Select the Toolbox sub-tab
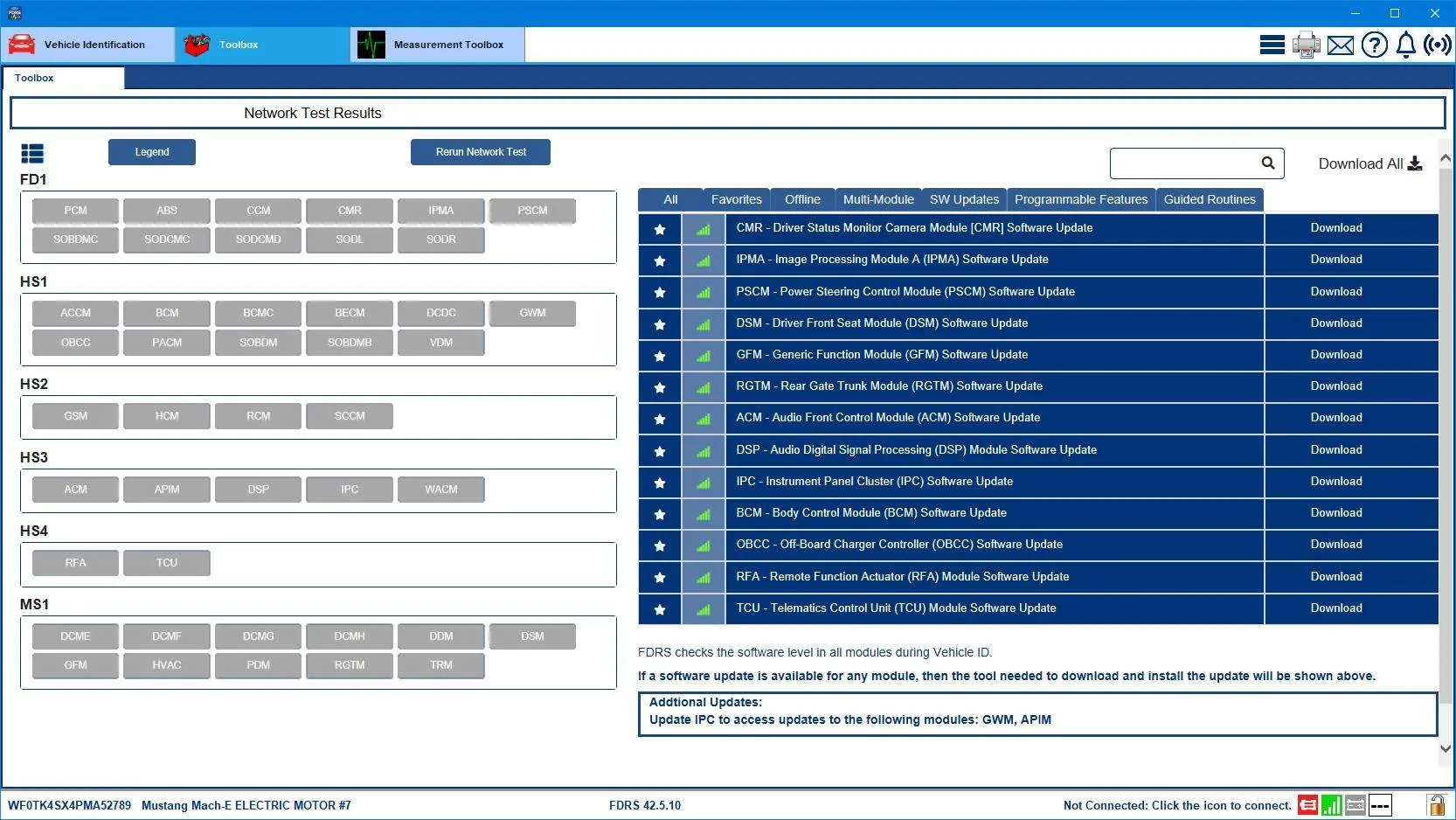1456x820 pixels. pos(63,78)
